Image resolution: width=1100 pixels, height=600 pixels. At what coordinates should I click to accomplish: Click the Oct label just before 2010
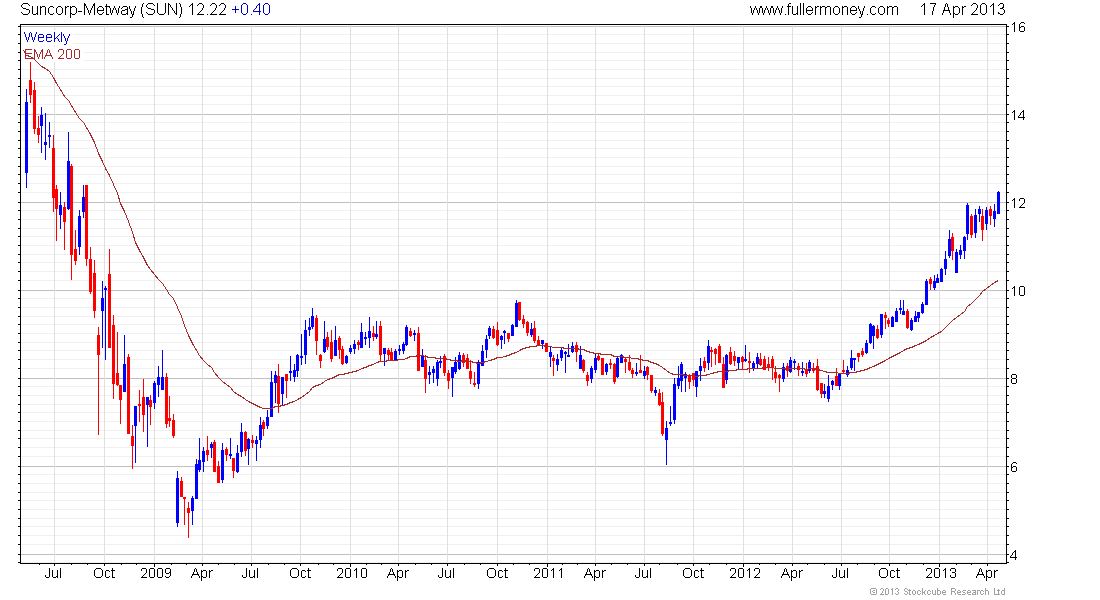pyautogui.click(x=300, y=573)
